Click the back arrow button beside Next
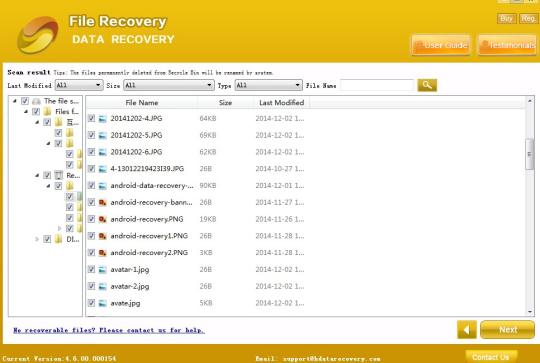The width and height of the screenshot is (540, 363). [x=467, y=330]
